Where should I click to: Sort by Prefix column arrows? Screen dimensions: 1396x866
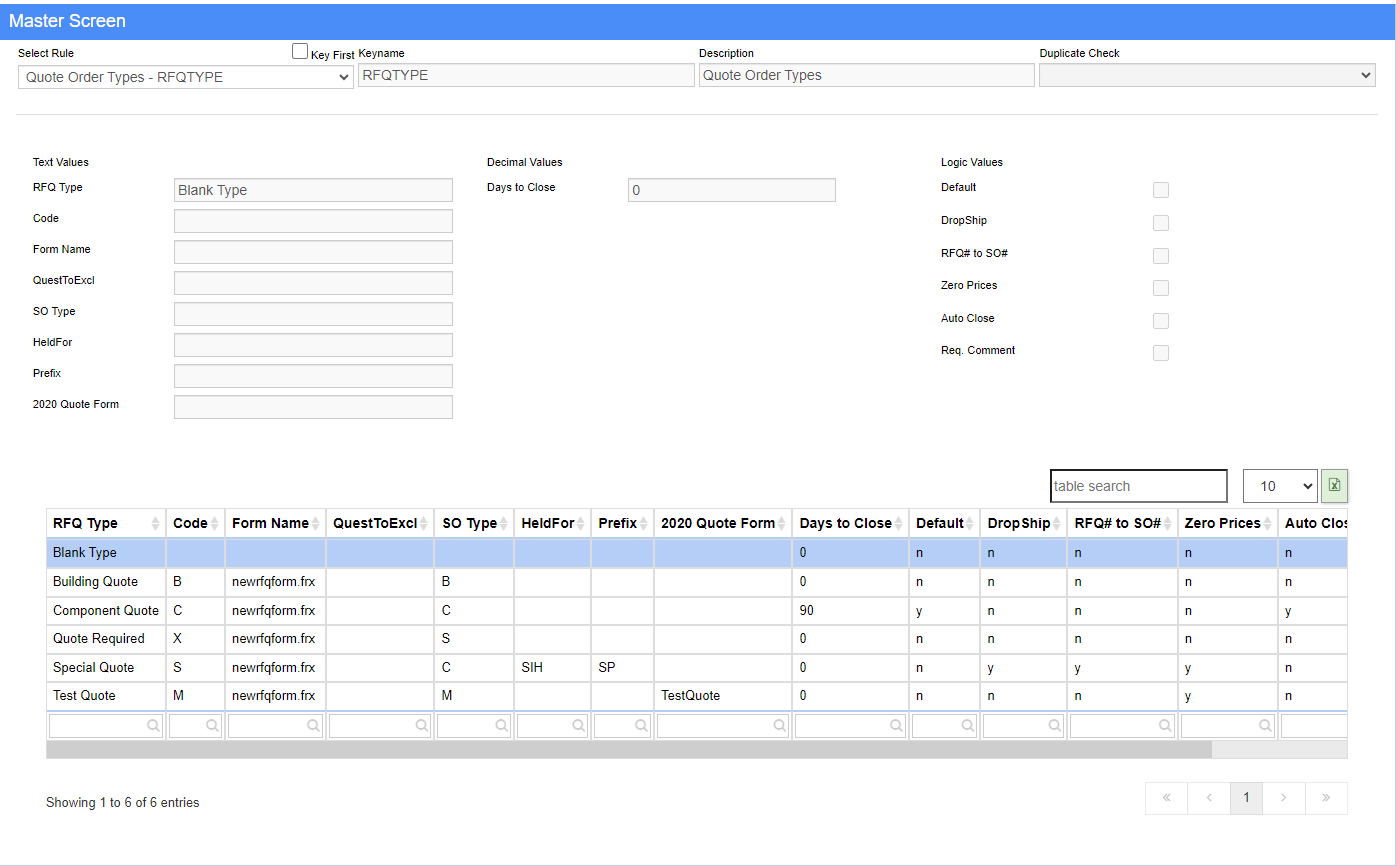pos(643,523)
